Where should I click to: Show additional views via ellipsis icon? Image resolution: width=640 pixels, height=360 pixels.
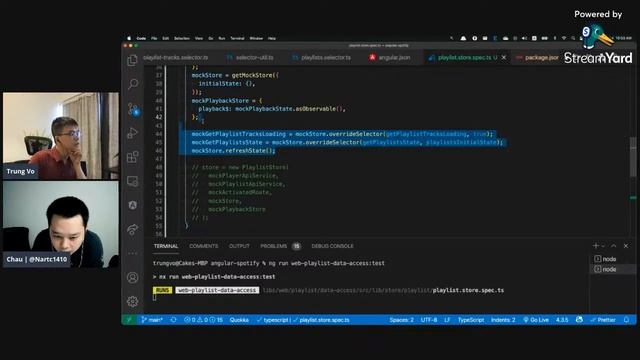click(x=132, y=253)
